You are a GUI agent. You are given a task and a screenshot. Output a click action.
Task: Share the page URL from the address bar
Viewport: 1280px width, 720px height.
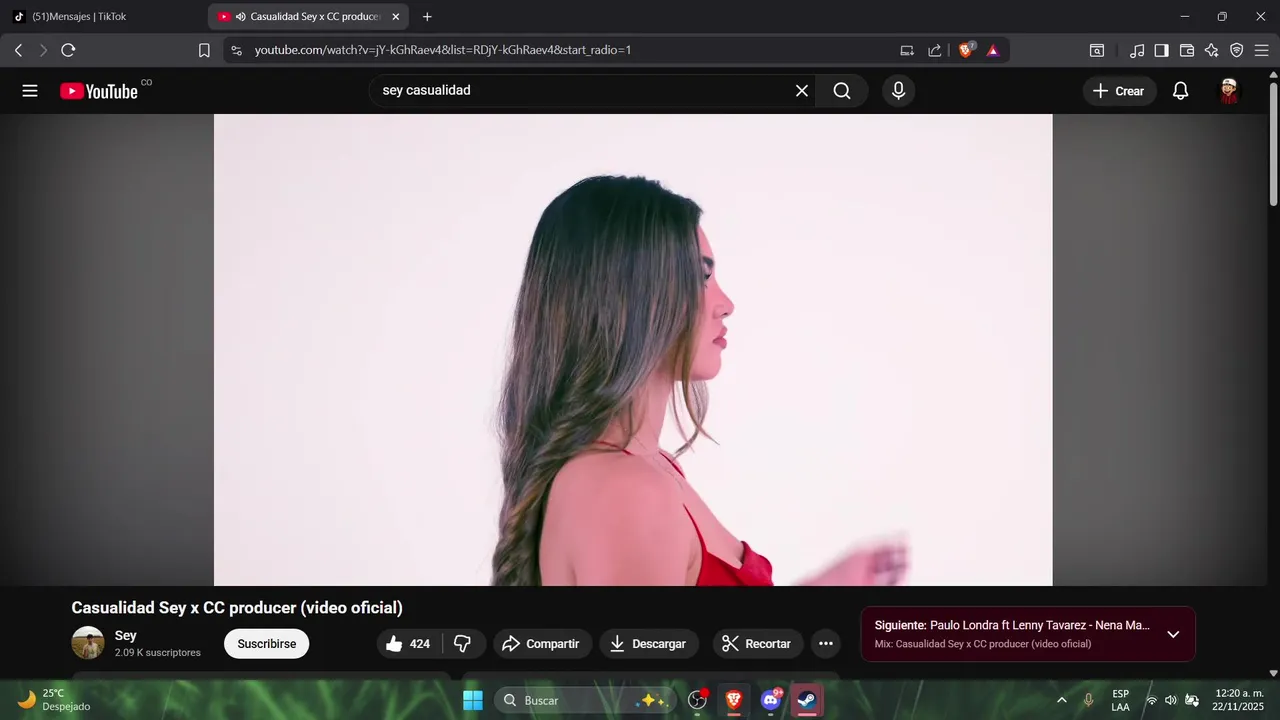tap(935, 50)
